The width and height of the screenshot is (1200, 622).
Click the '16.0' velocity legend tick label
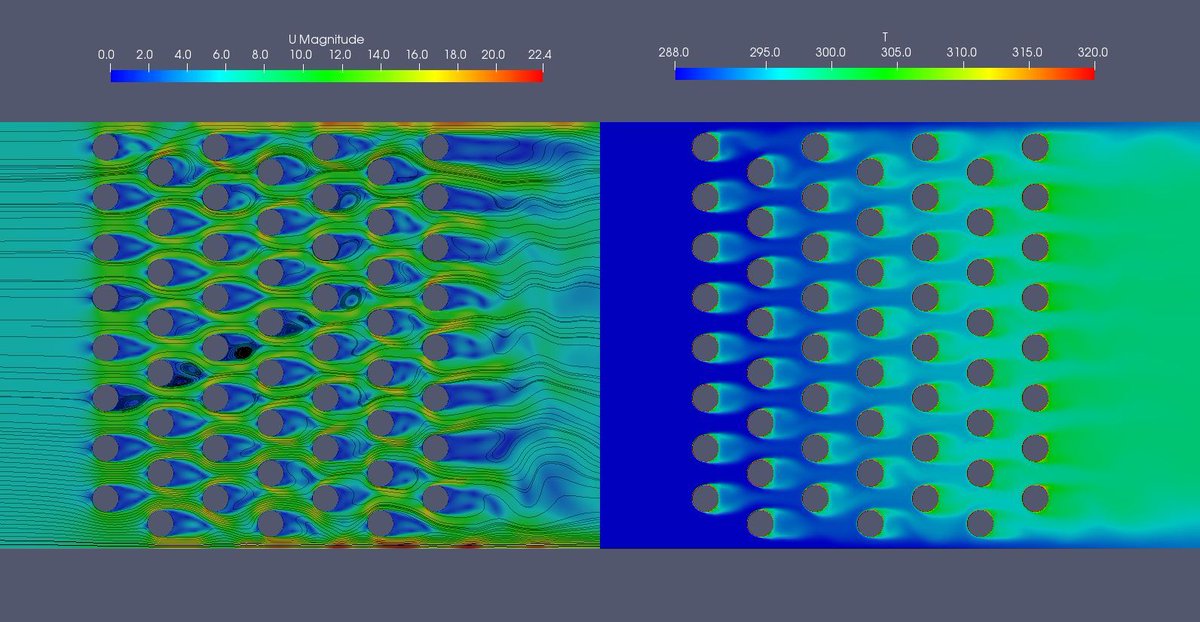pyautogui.click(x=417, y=55)
